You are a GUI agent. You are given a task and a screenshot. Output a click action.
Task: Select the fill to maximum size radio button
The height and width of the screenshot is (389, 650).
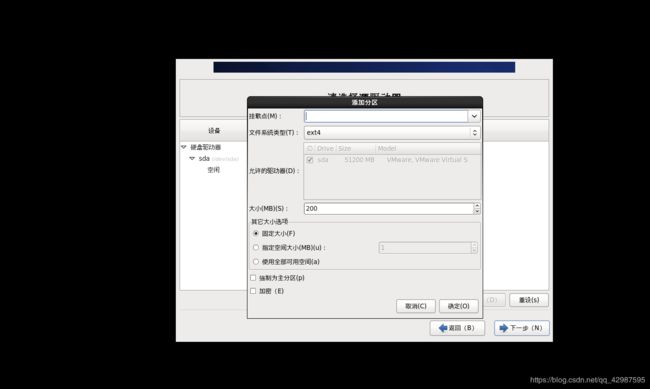[x=256, y=248]
